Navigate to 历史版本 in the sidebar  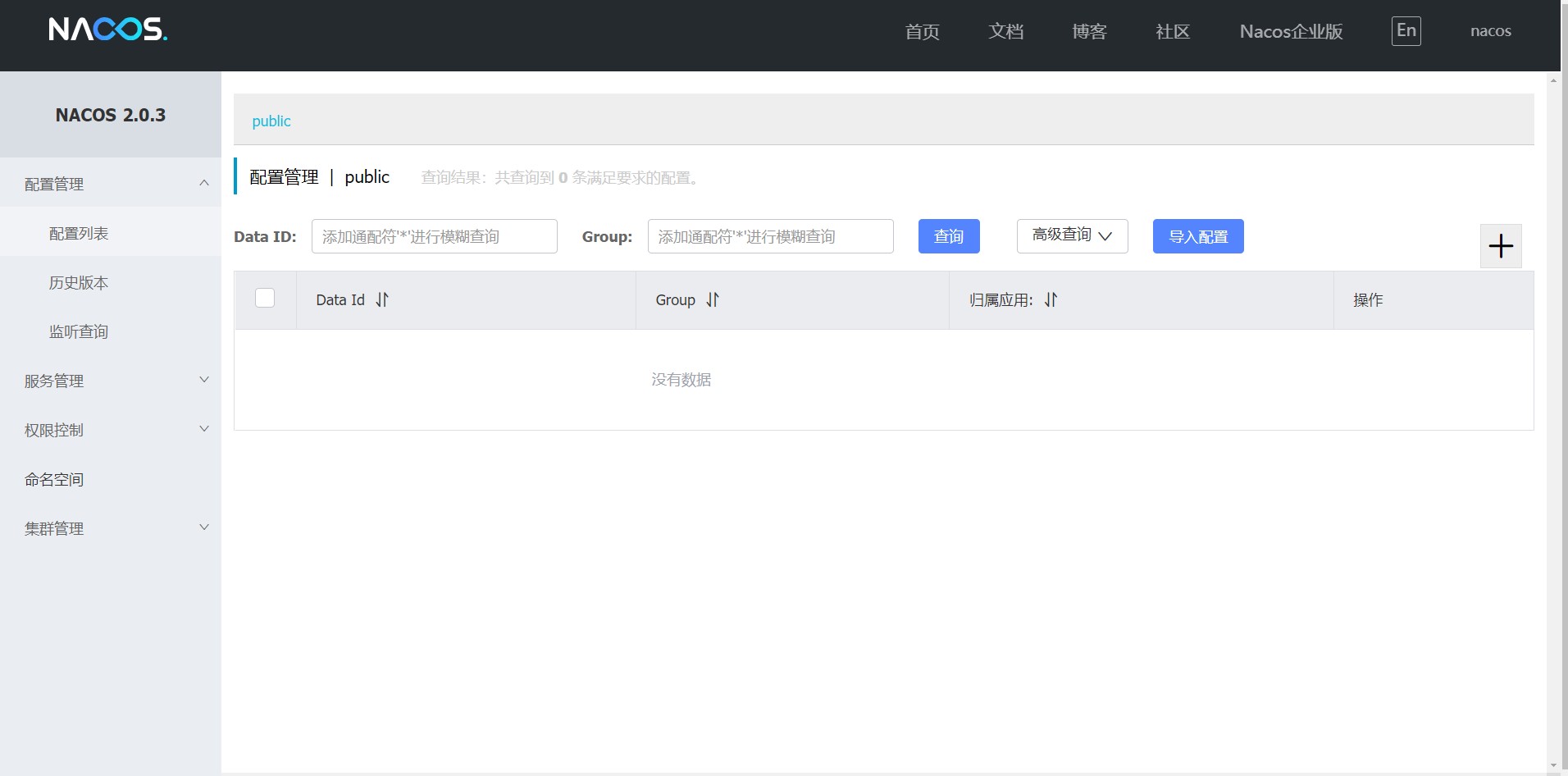[x=78, y=282]
